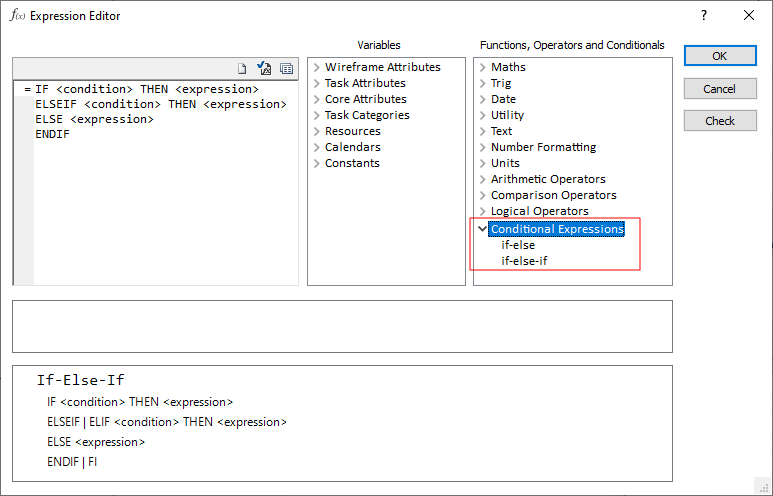Select Constants in the Variables list
The height and width of the screenshot is (496, 773).
click(352, 163)
